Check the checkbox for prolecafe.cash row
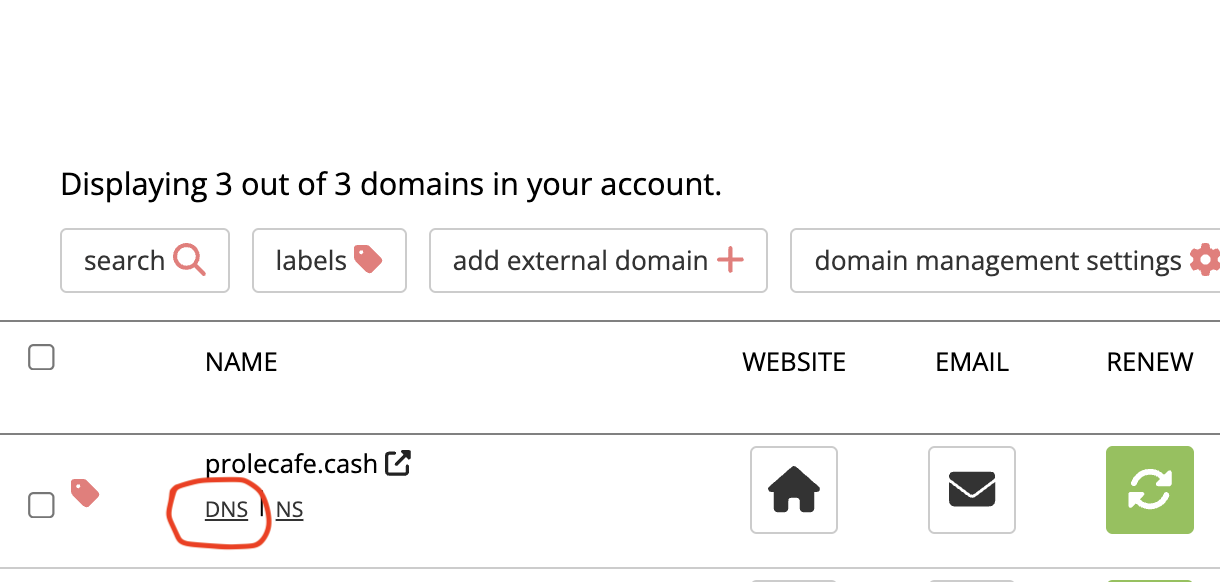The width and height of the screenshot is (1220, 582). pos(41,505)
